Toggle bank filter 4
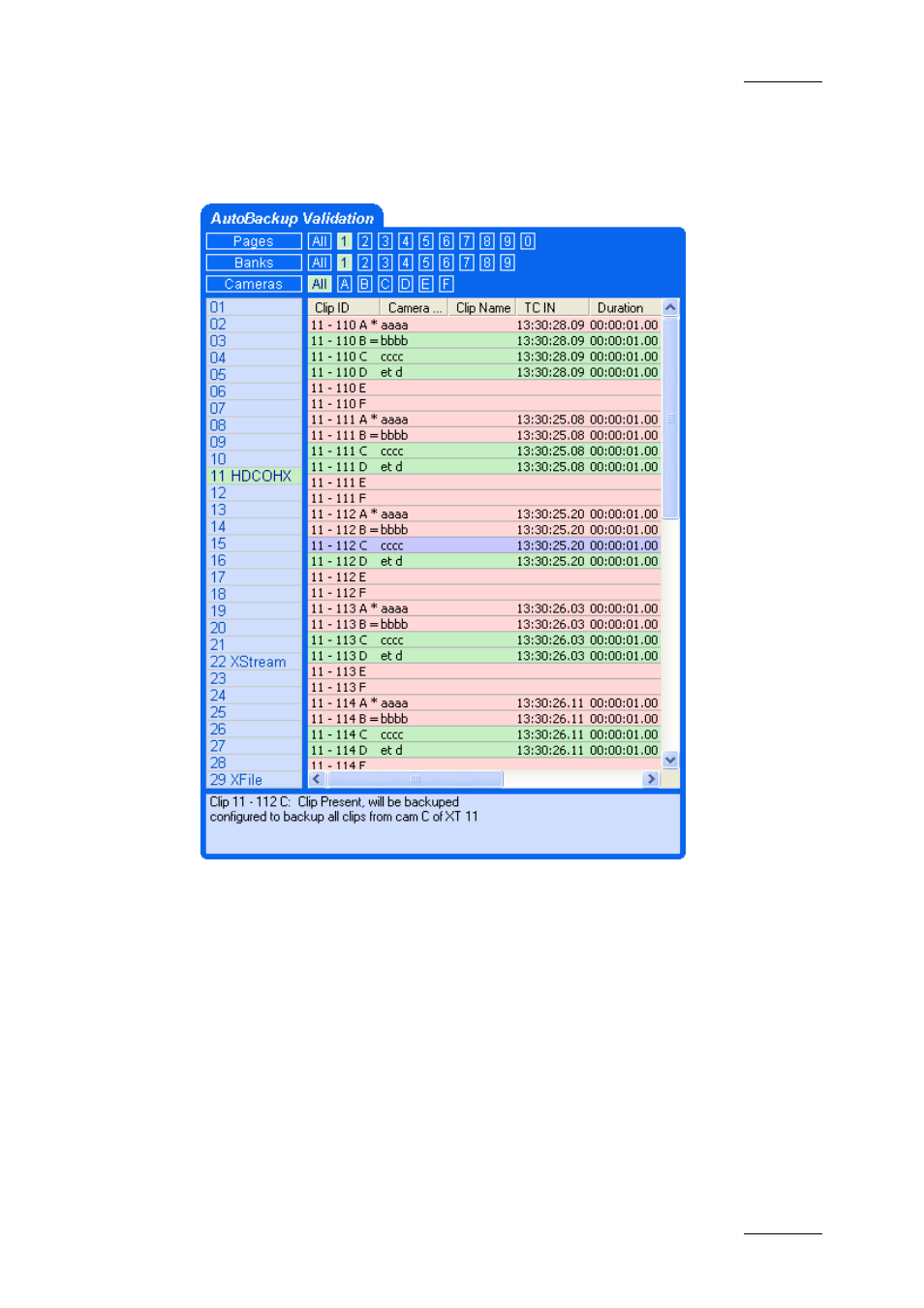The width and height of the screenshot is (924, 1308). tap(406, 263)
